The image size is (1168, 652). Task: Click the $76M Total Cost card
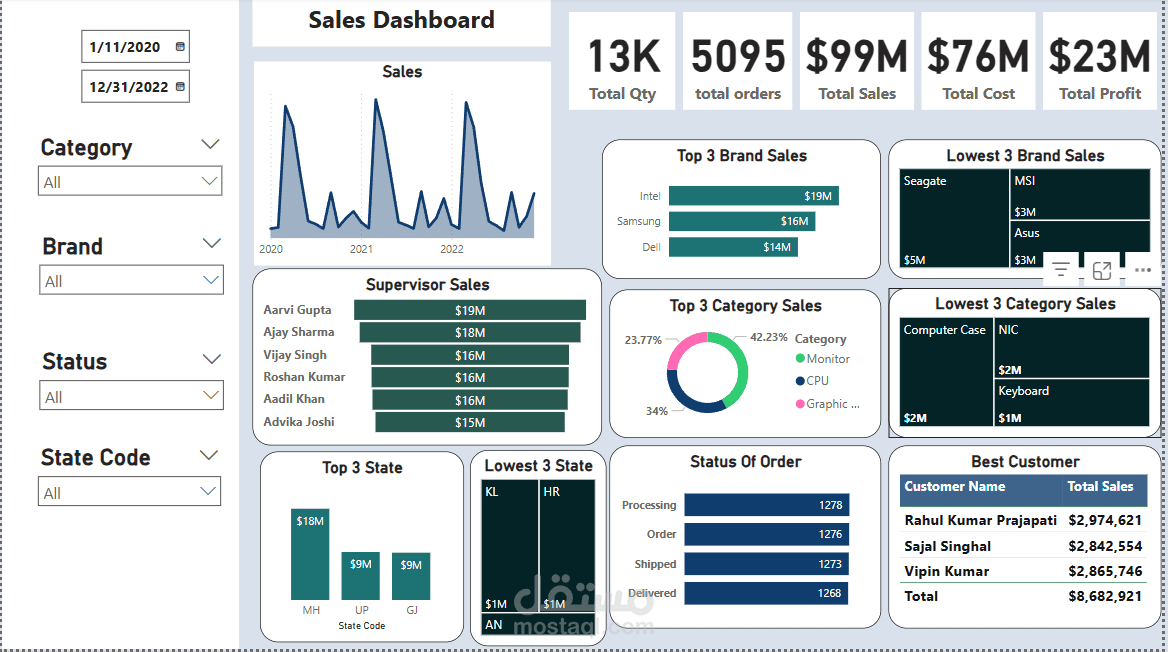978,61
